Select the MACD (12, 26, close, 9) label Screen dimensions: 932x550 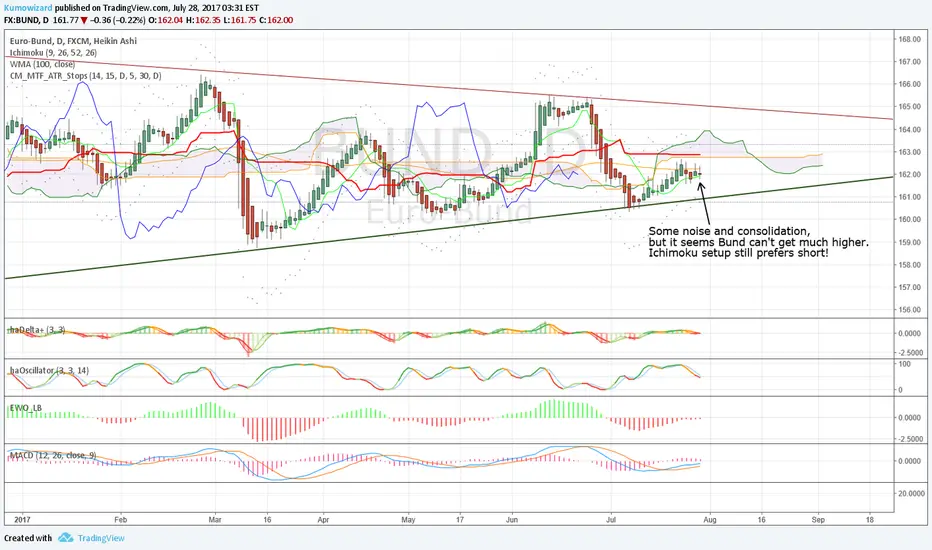[x=53, y=455]
